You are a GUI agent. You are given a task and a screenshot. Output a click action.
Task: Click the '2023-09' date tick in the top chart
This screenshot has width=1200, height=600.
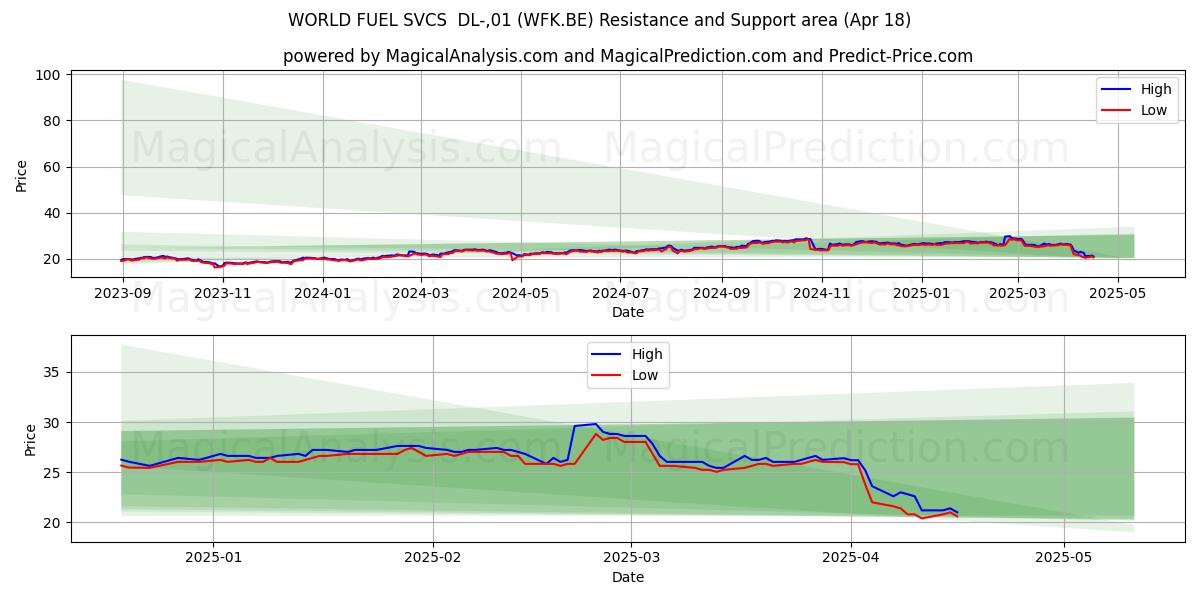coord(123,293)
